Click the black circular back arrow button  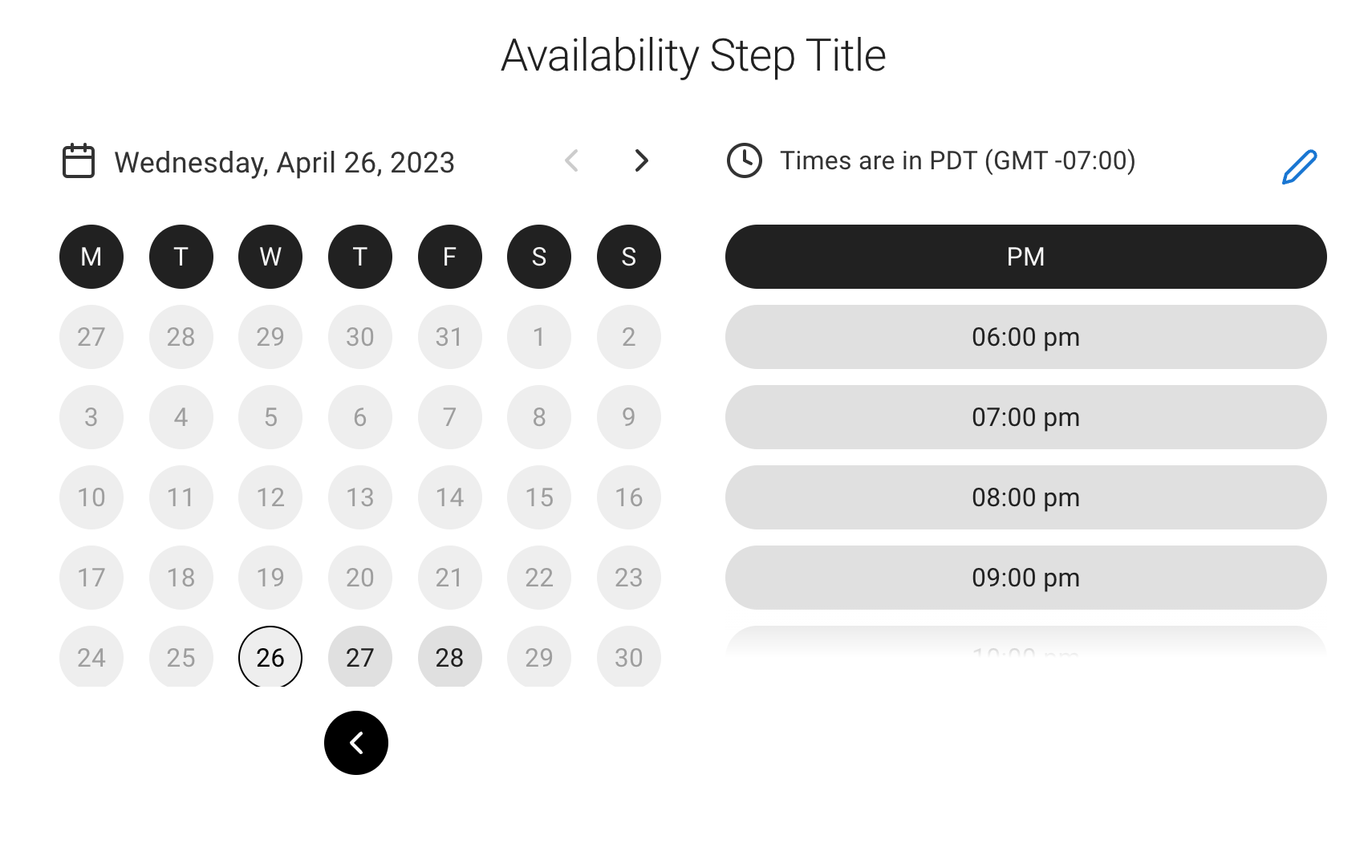click(356, 743)
